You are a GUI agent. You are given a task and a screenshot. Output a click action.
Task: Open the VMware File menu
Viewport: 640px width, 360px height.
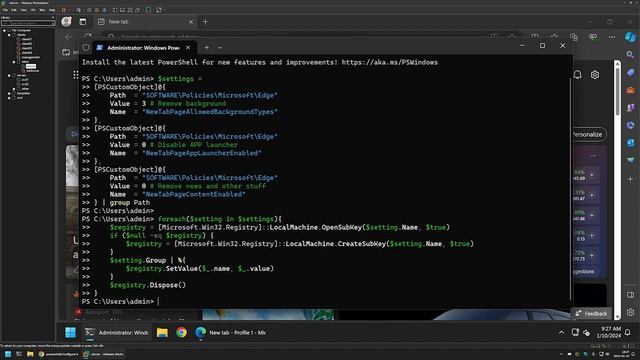coord(5,10)
